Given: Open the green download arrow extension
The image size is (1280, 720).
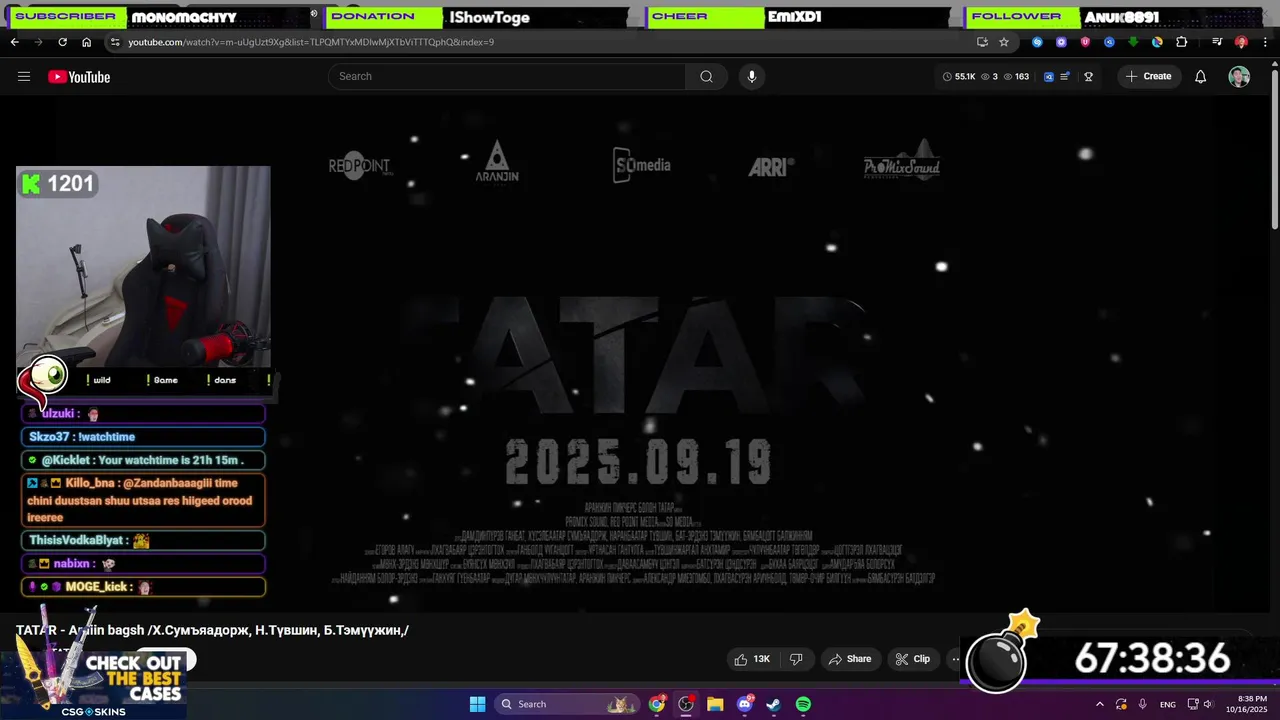Looking at the screenshot, I should point(1133,42).
